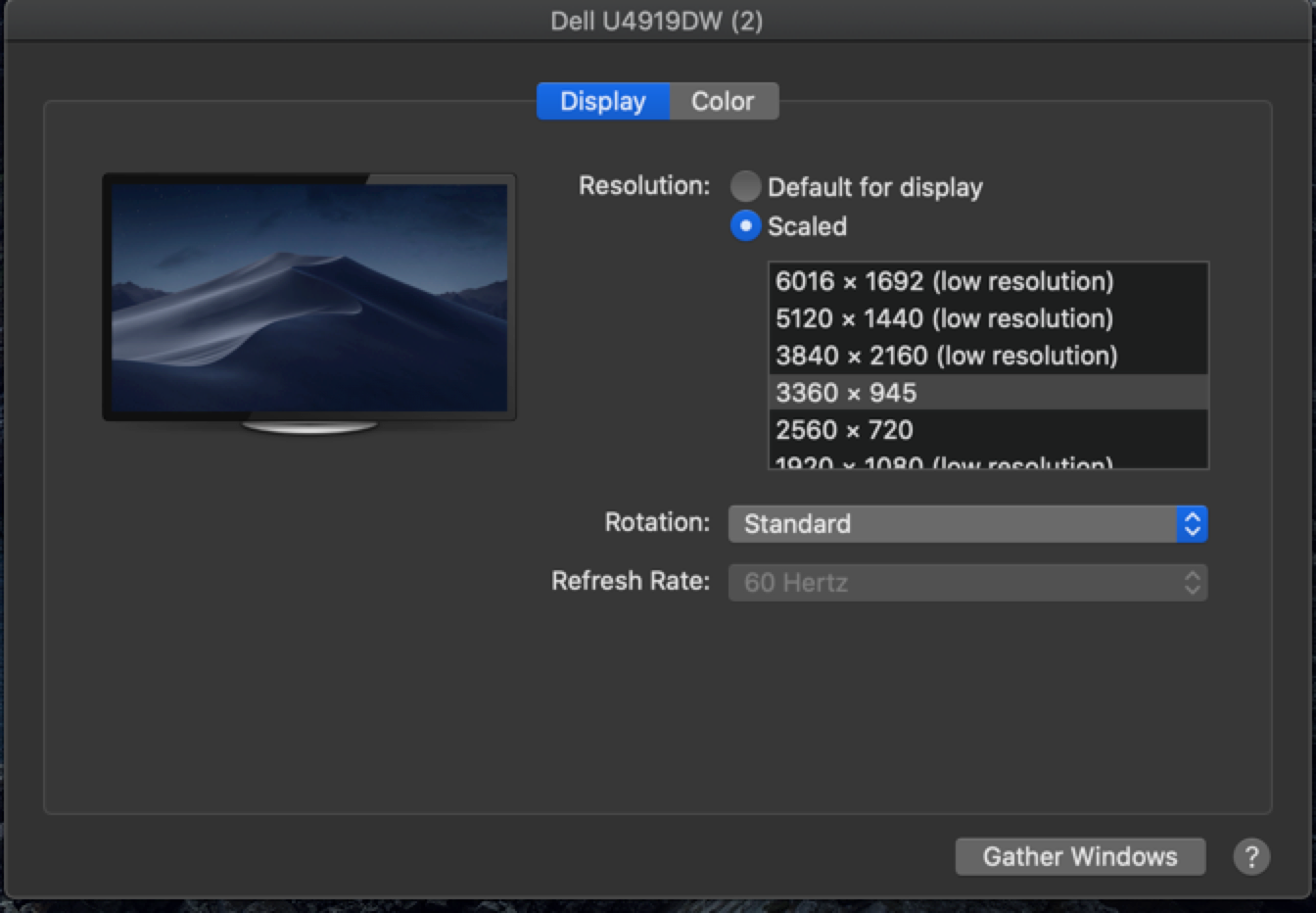Screen dimensions: 1316x913
Task: Select the Default for display radio button
Action: click(x=745, y=186)
